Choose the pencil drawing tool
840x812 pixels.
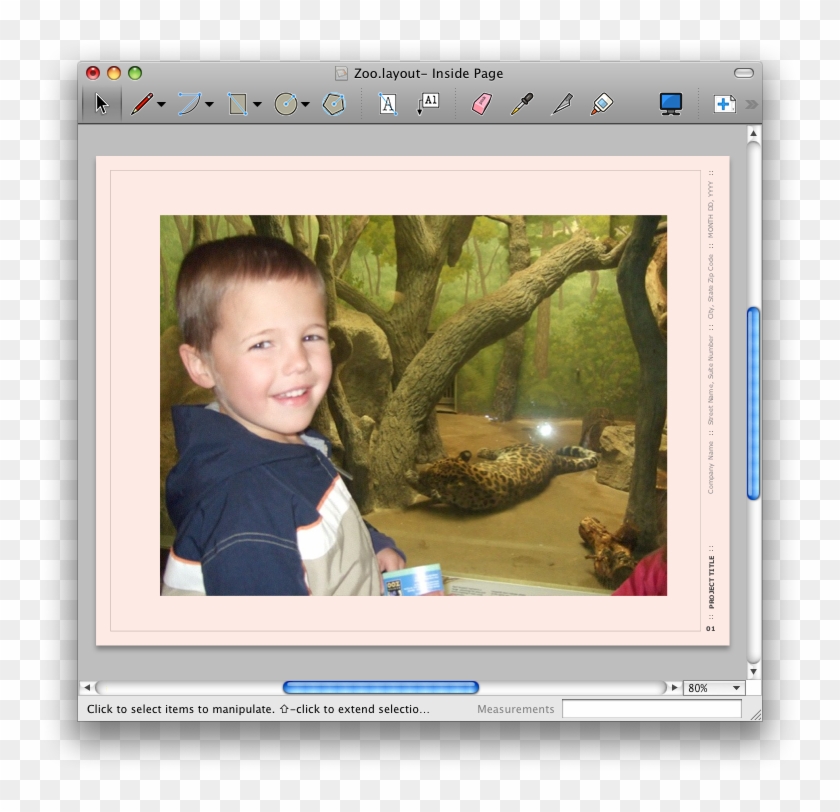click(143, 103)
